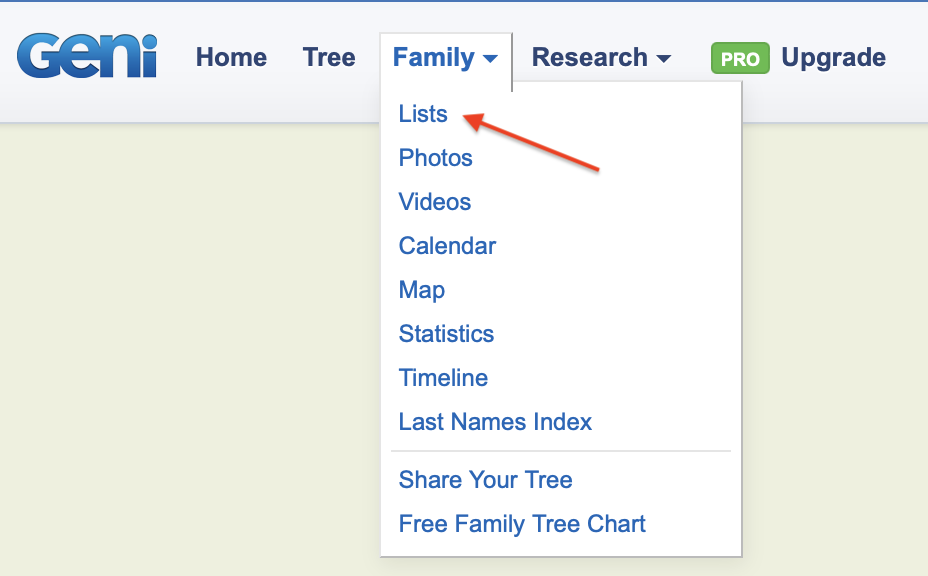Open the Map view

(421, 290)
